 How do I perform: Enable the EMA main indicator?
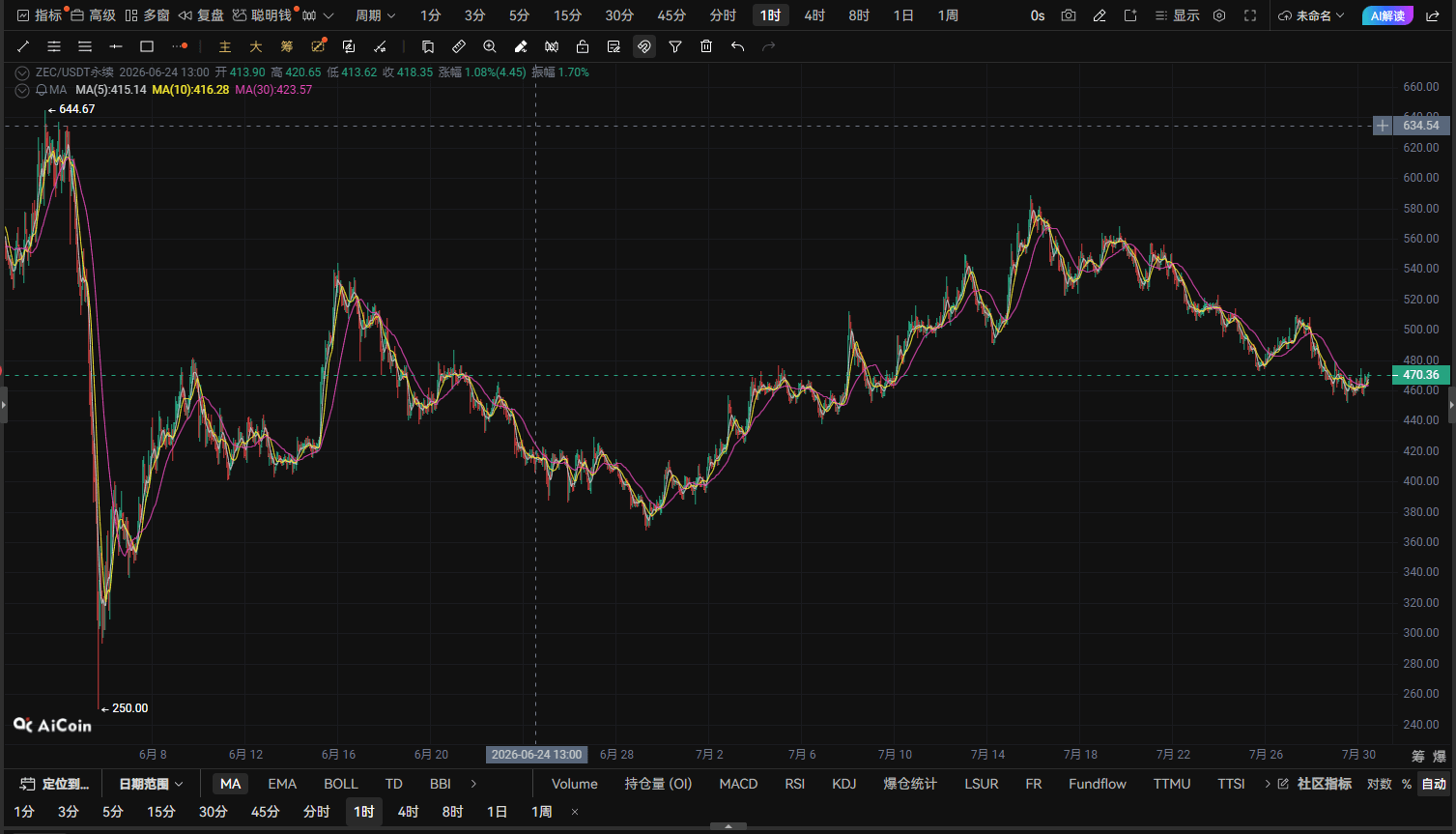pyautogui.click(x=282, y=784)
